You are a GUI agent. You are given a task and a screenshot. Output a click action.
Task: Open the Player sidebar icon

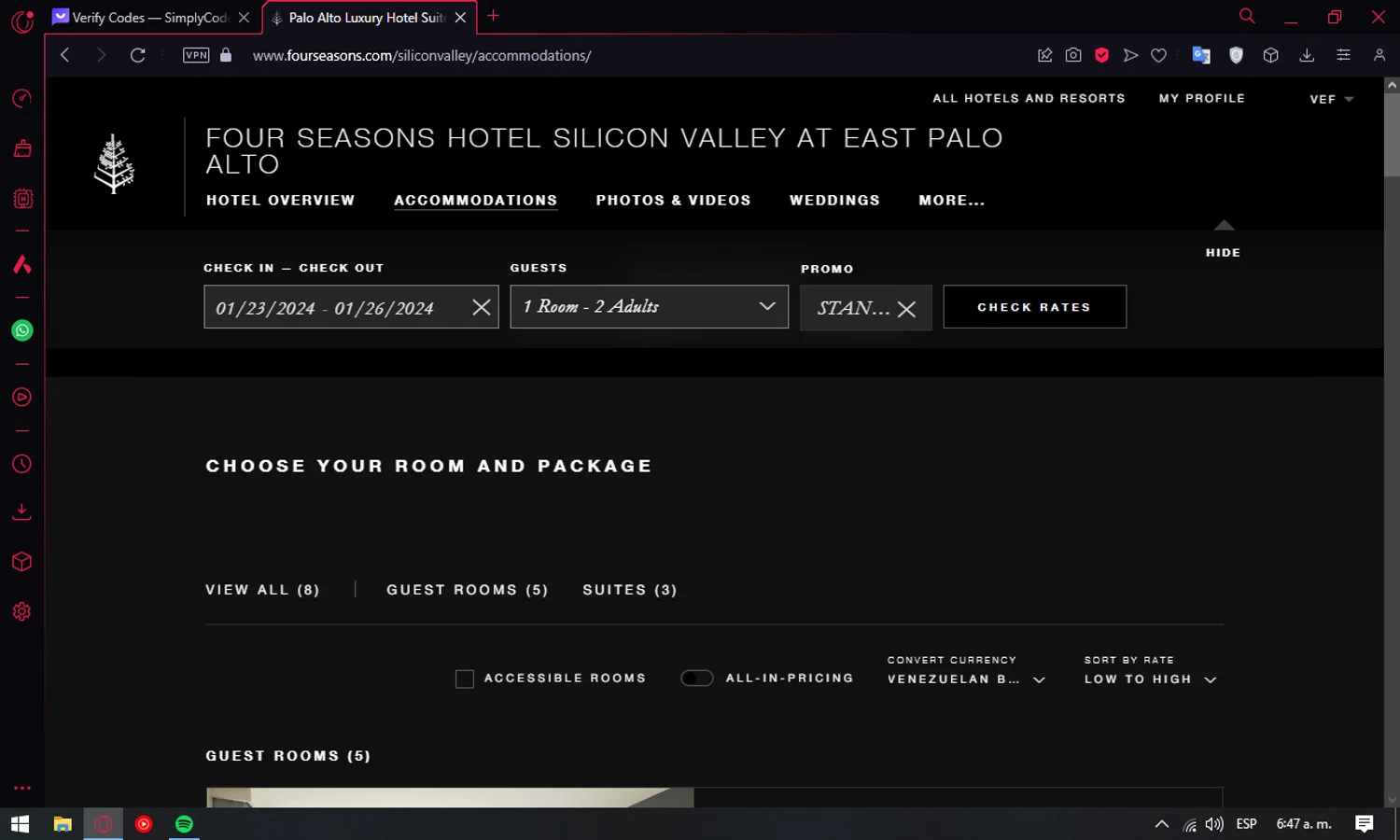click(x=22, y=398)
